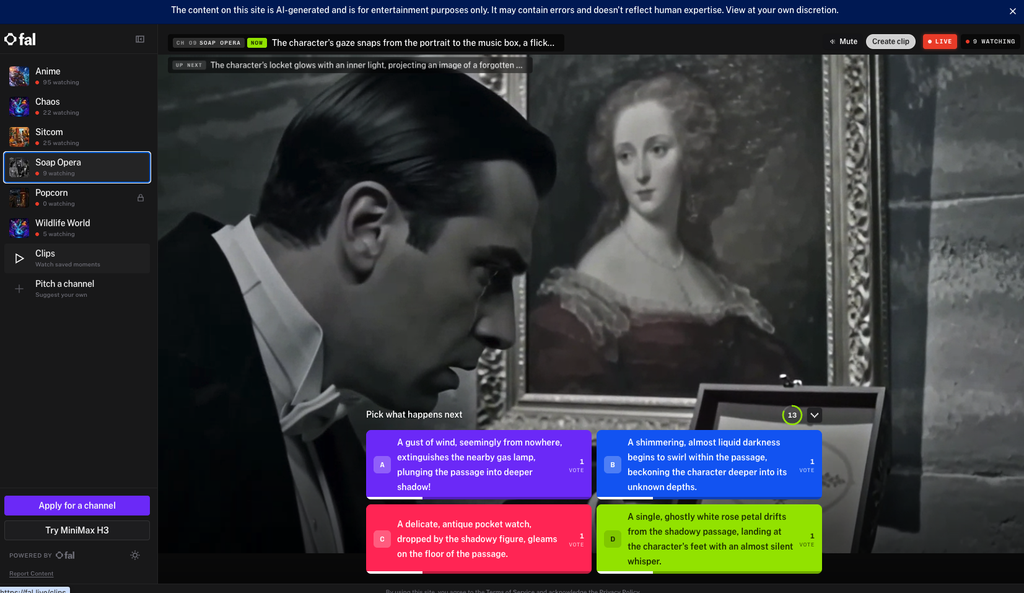Expand the Up Next description bar

click(x=349, y=65)
